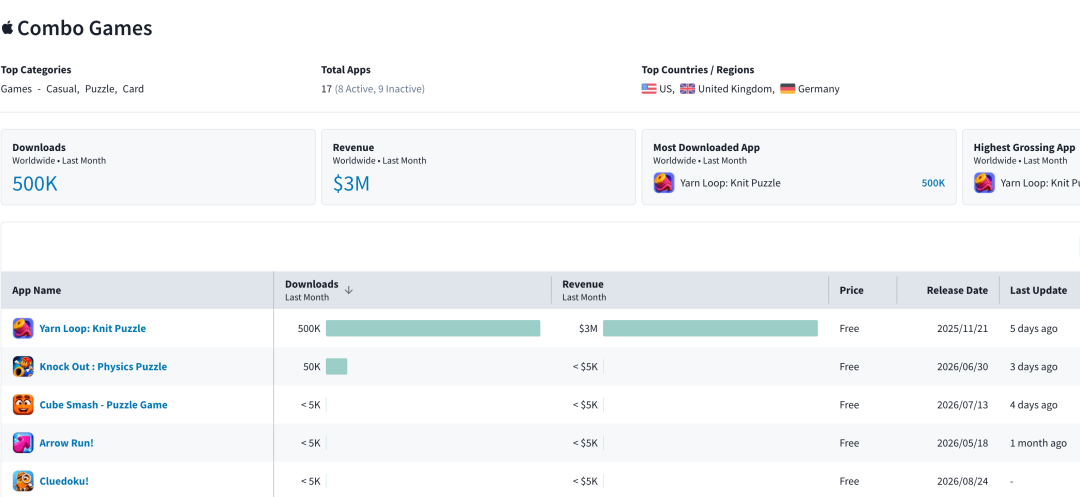Click '< $5K' revenue for Knock Out row
Image resolution: width=1080 pixels, height=497 pixels.
[585, 366]
